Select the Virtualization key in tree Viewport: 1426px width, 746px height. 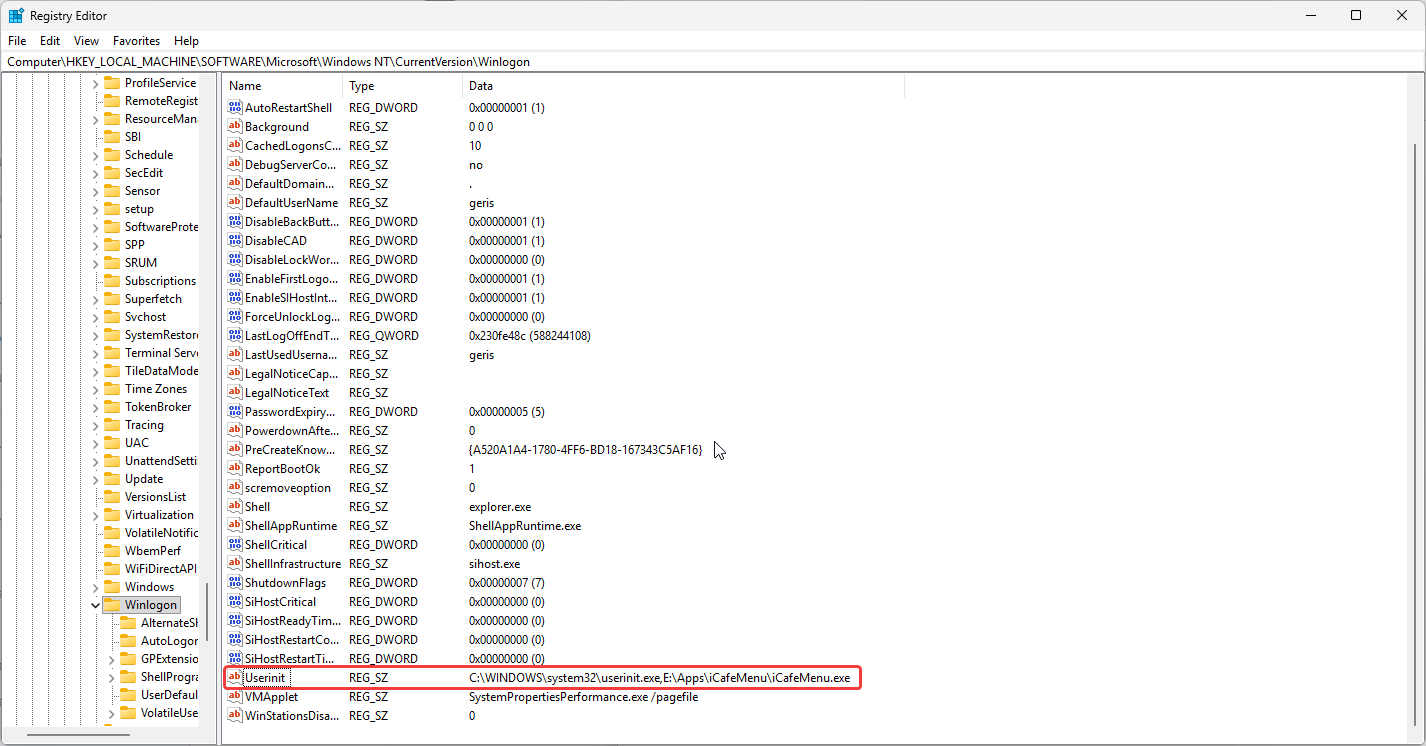[159, 515]
